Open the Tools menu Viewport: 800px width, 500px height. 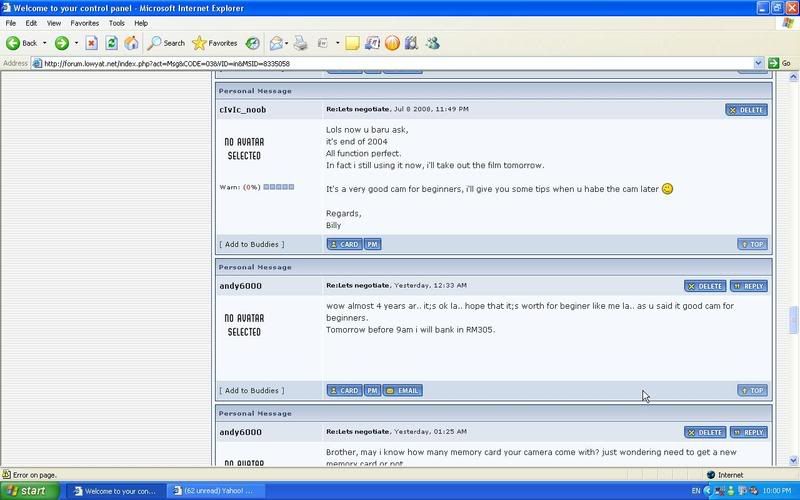coord(117,22)
